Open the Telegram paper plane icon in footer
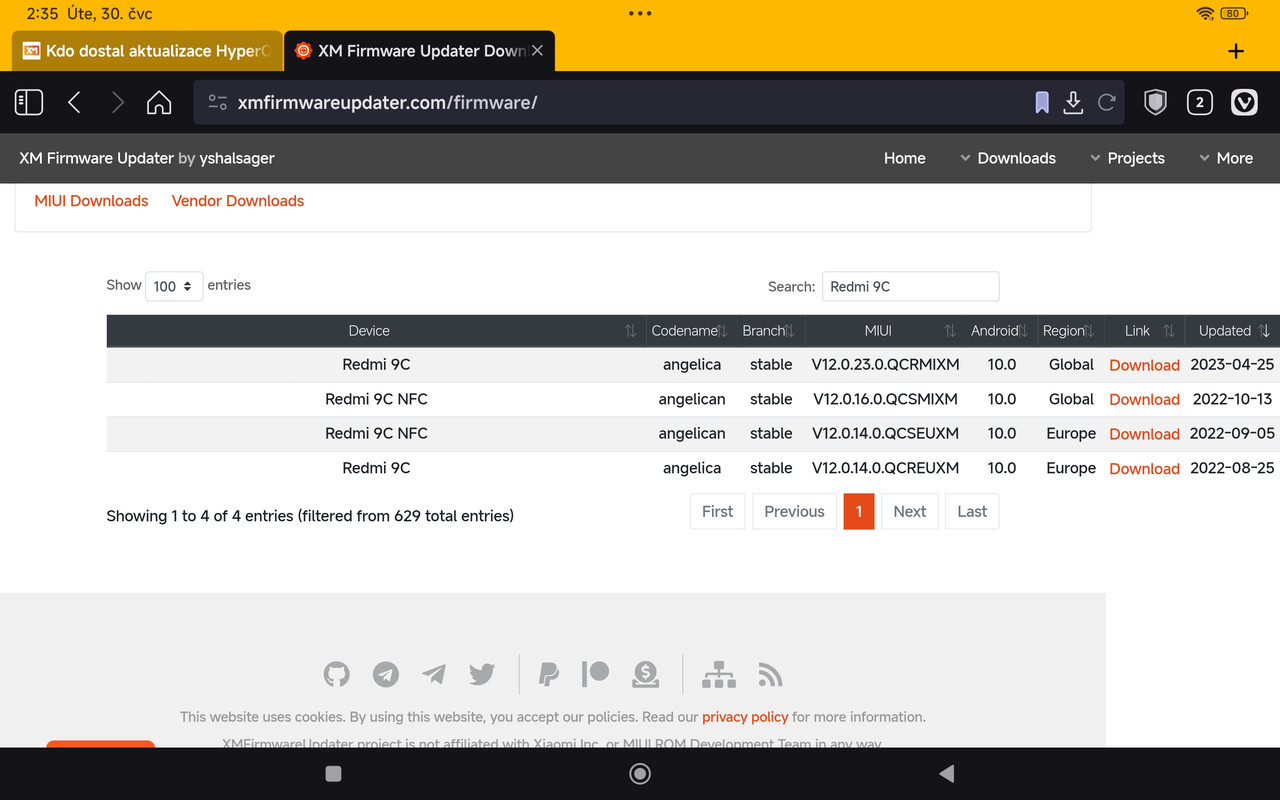This screenshot has height=800, width=1280. [x=434, y=674]
